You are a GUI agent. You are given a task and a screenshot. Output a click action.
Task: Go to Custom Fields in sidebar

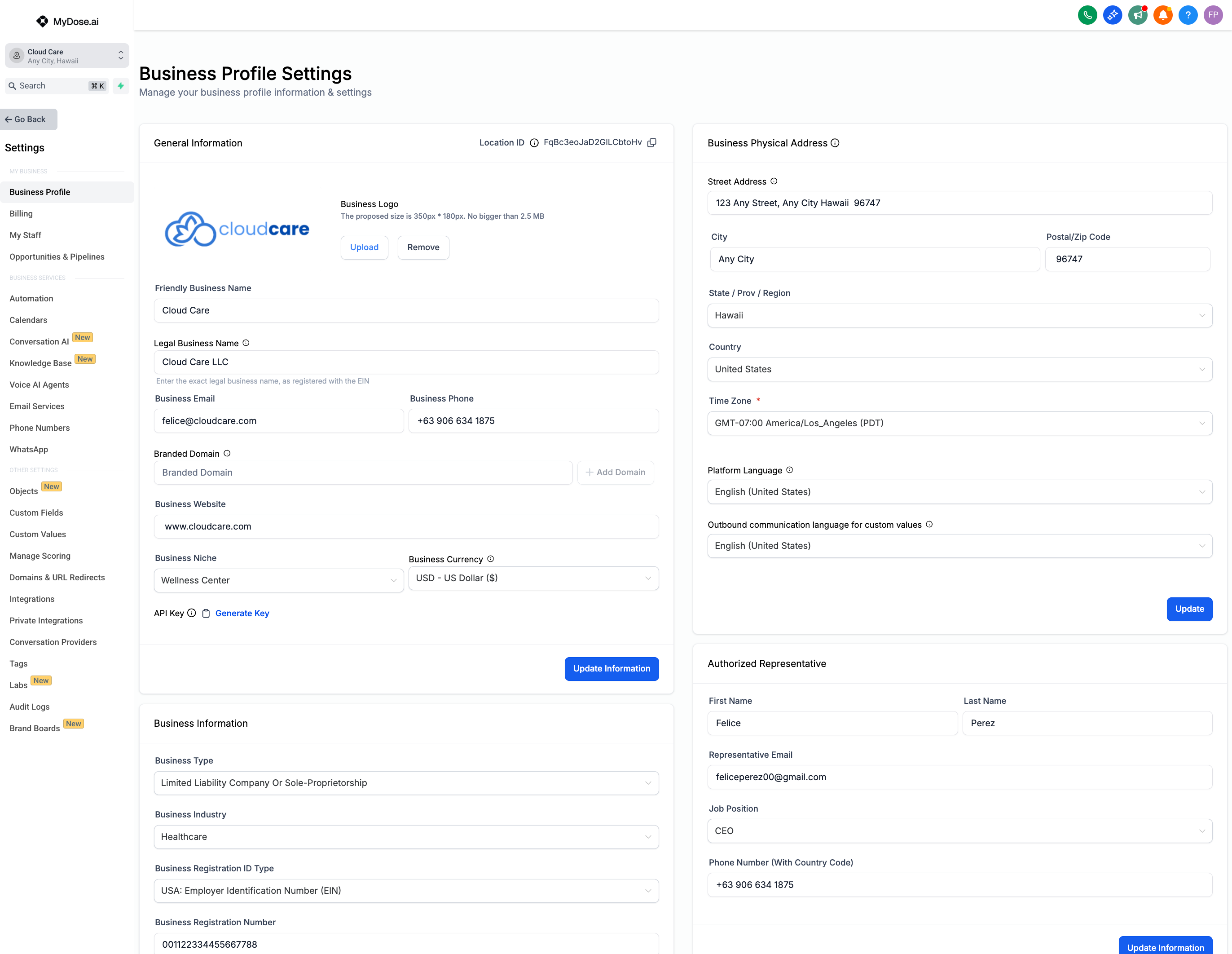pos(36,513)
